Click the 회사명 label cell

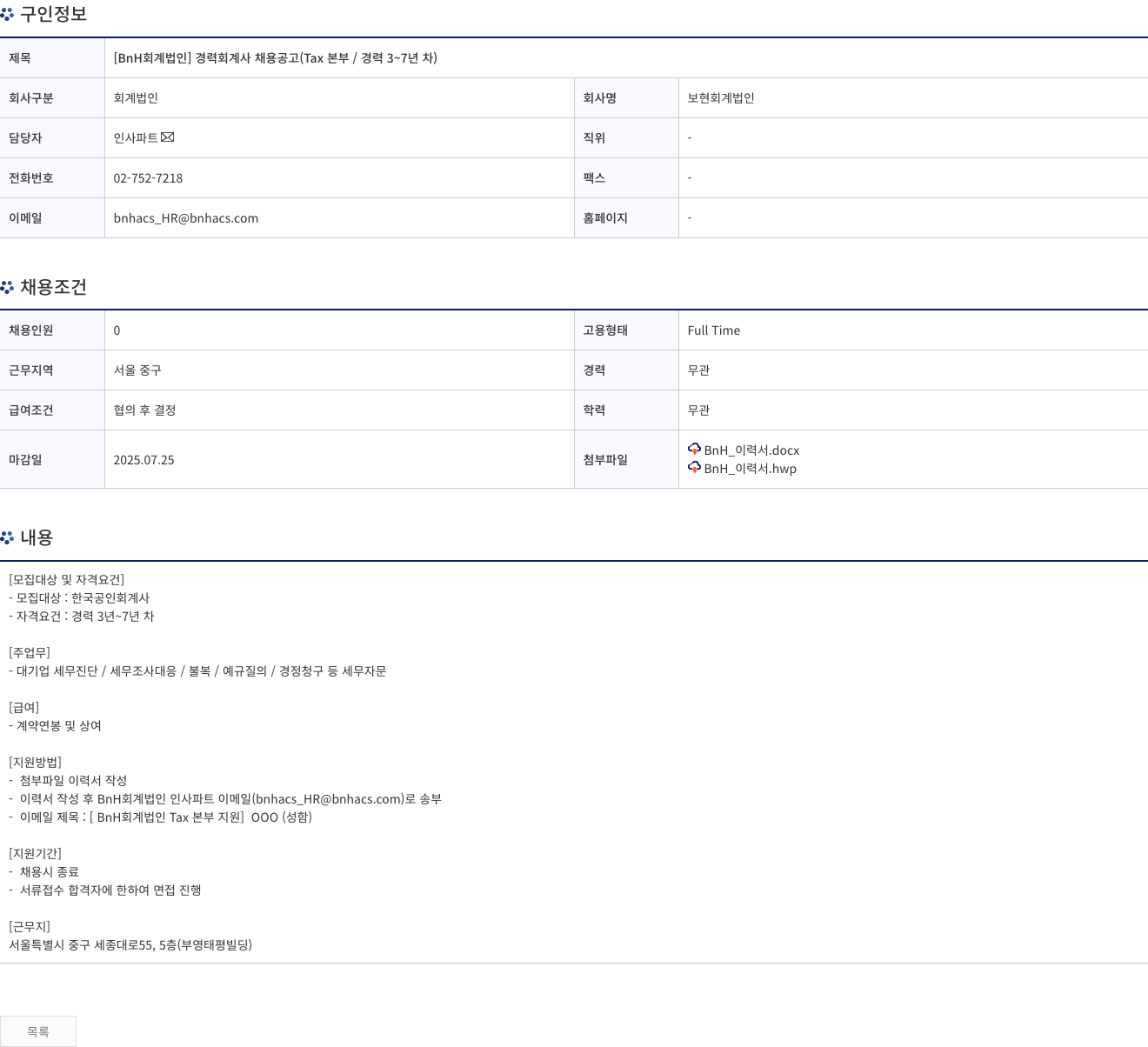coord(626,98)
